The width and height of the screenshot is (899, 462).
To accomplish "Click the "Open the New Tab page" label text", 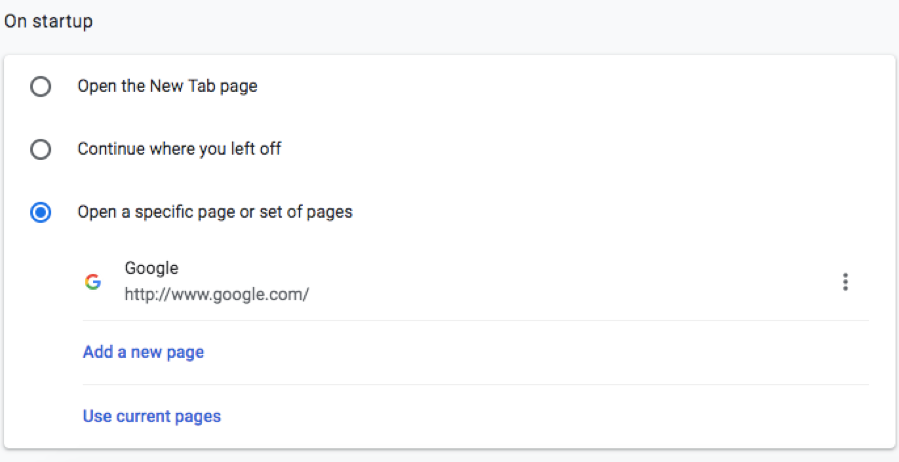I will 167,87.
